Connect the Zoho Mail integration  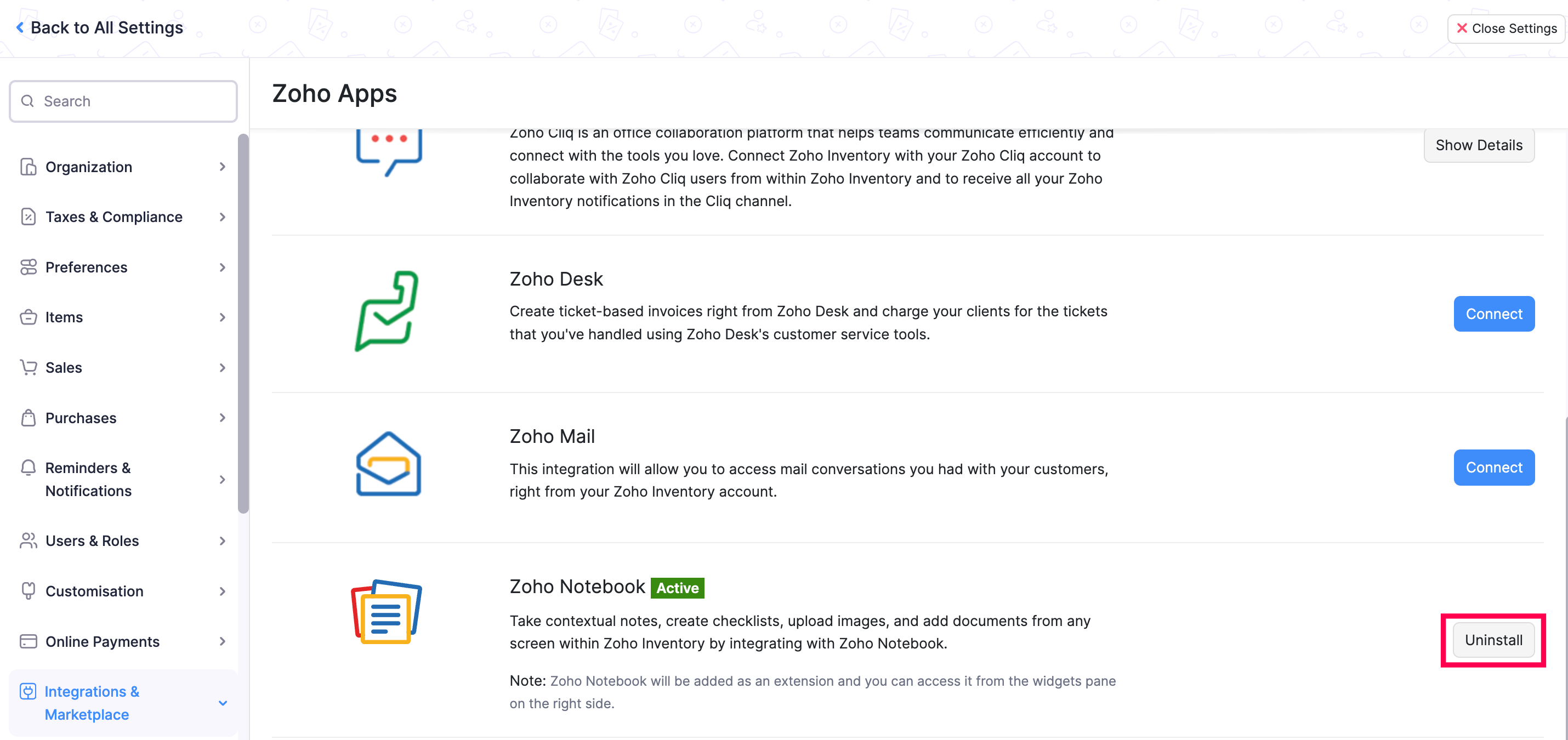pyautogui.click(x=1493, y=468)
